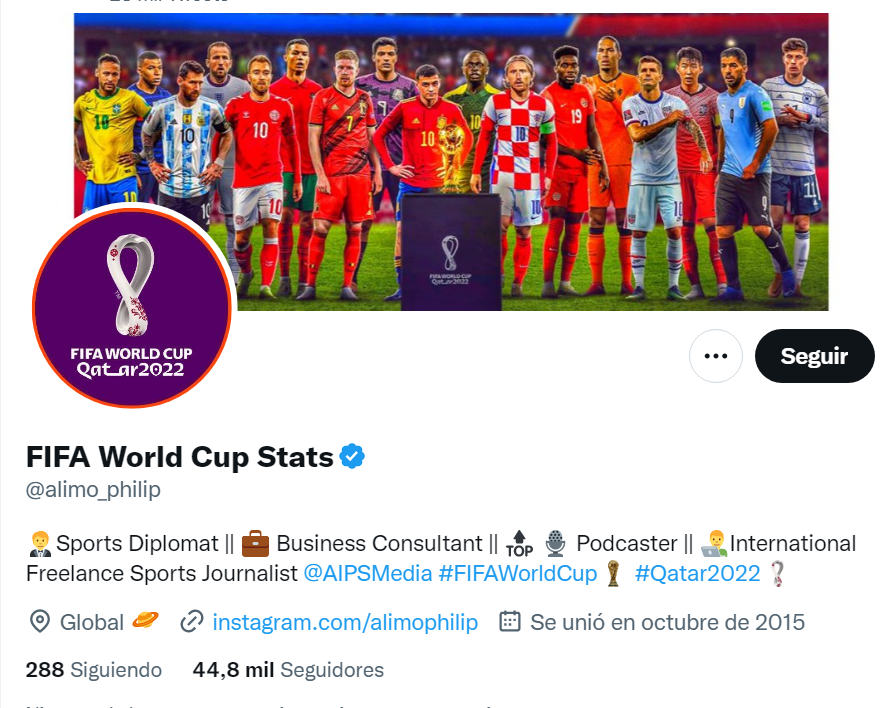Click the blue verified badge icon

pyautogui.click(x=351, y=457)
